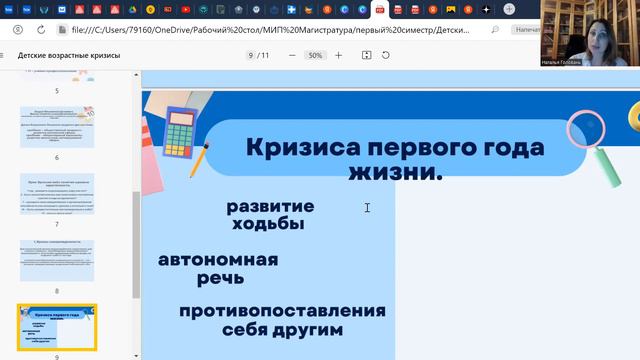Select the highlighted page 9 thumbnail
The image size is (640, 360).
(x=57, y=327)
